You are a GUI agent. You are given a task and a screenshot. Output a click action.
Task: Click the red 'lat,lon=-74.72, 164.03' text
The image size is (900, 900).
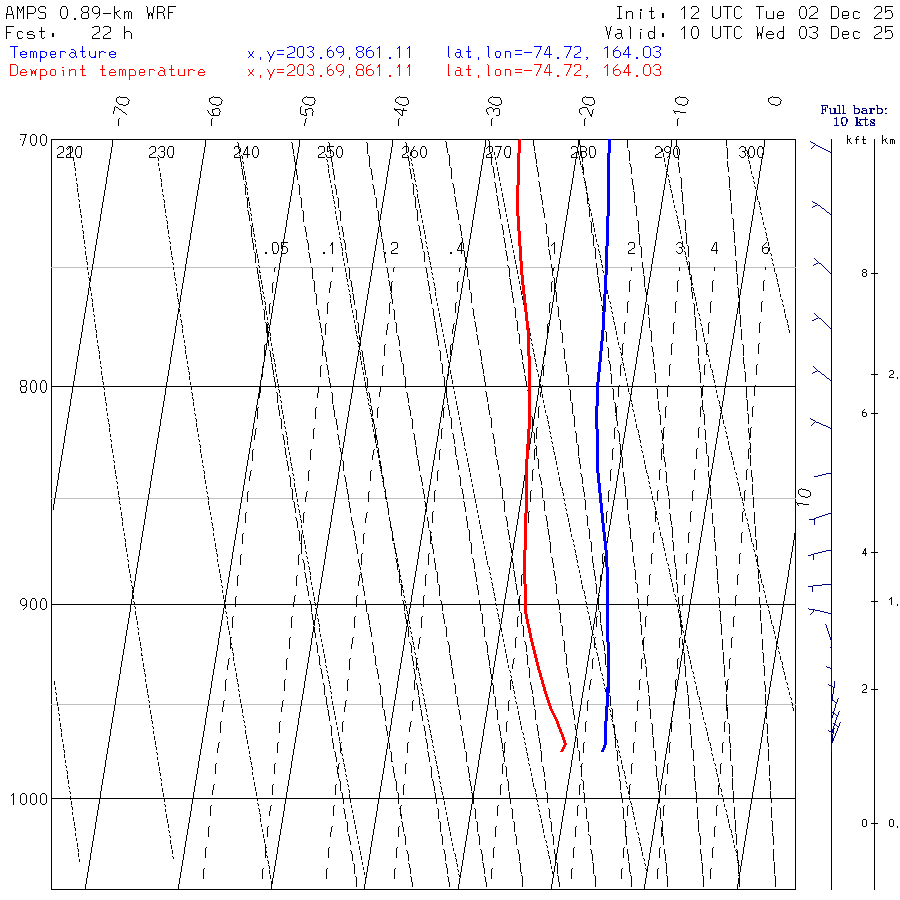click(554, 71)
